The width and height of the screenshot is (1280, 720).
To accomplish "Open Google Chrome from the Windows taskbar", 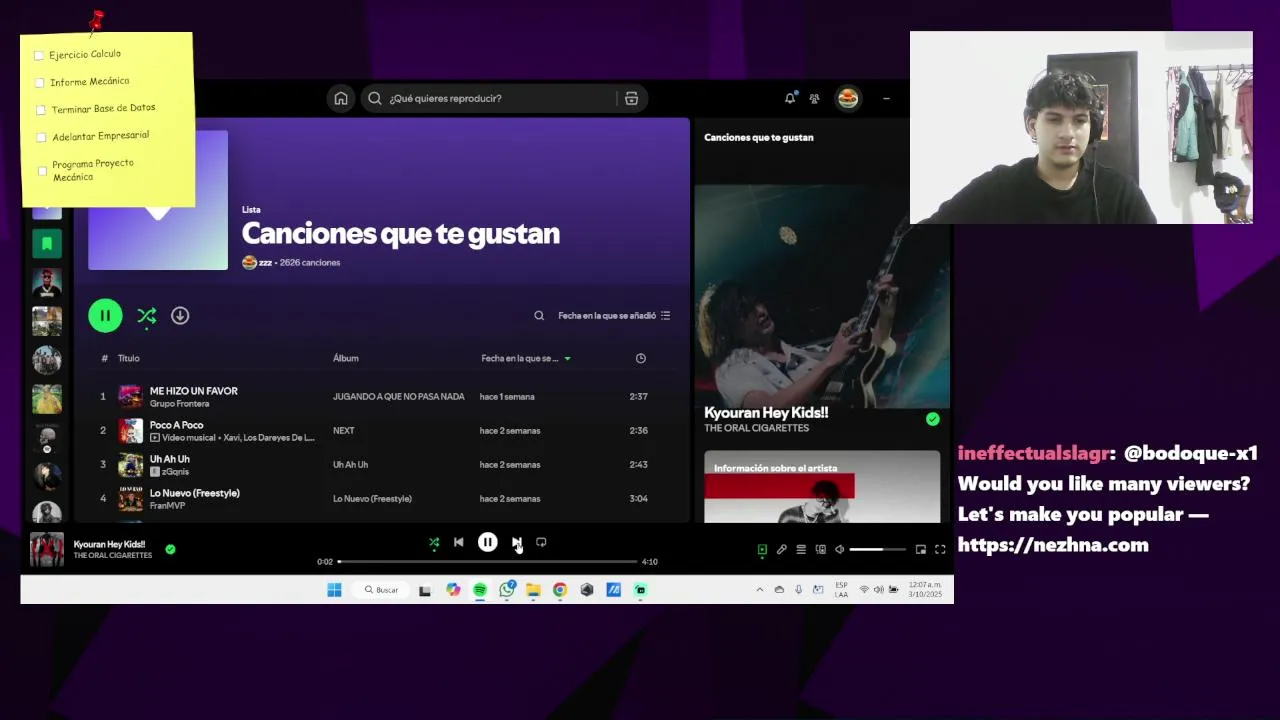I will [x=560, y=590].
